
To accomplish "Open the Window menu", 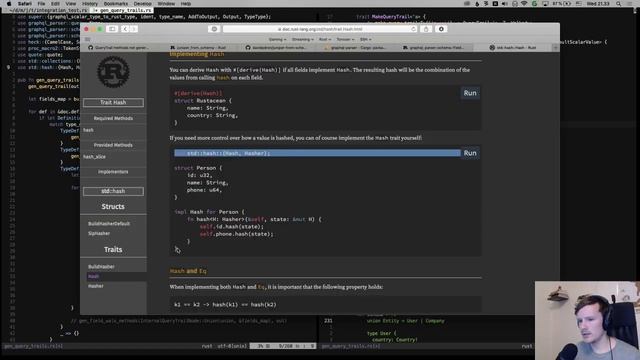I will [x=166, y=4].
